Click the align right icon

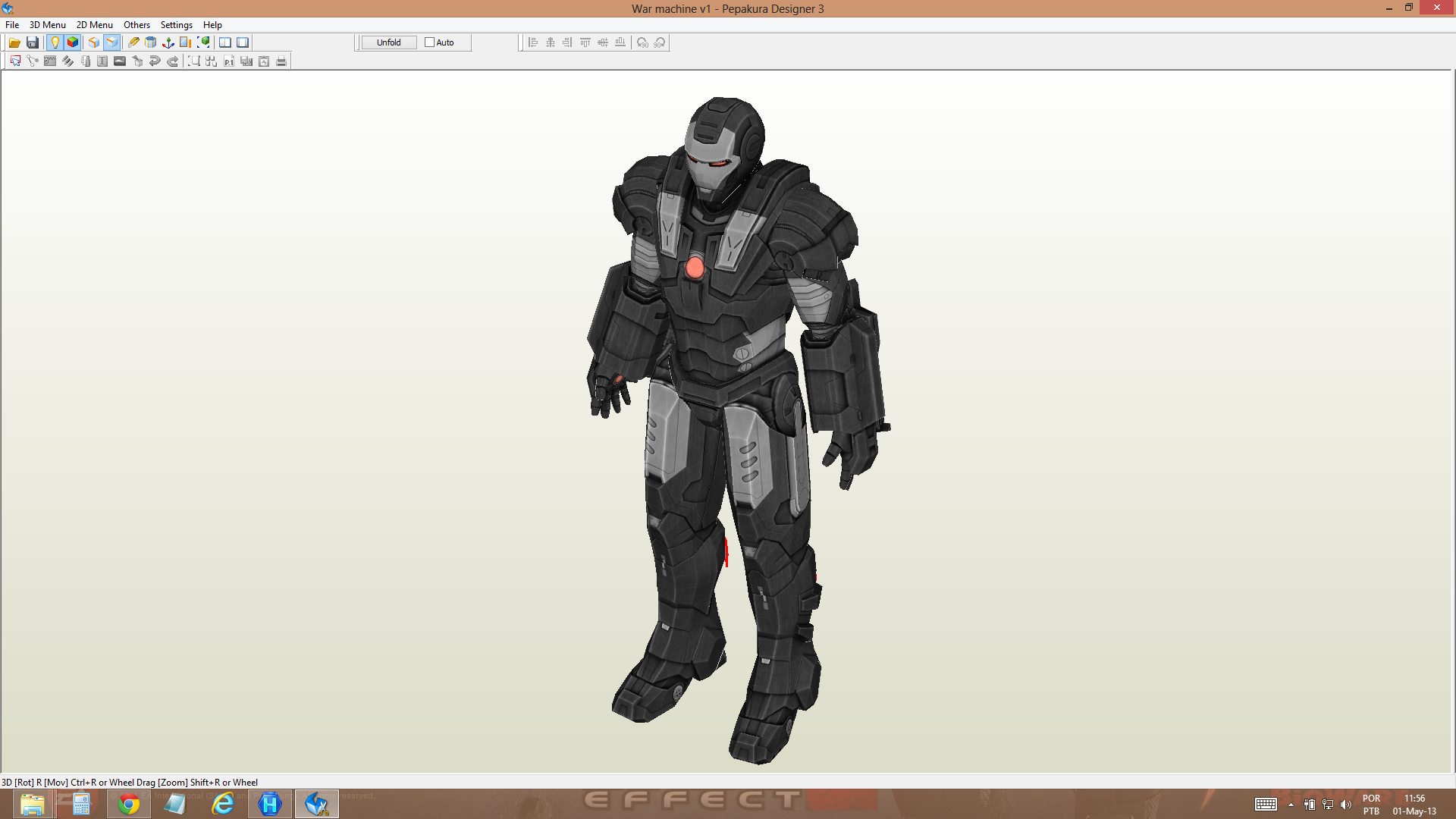(567, 42)
